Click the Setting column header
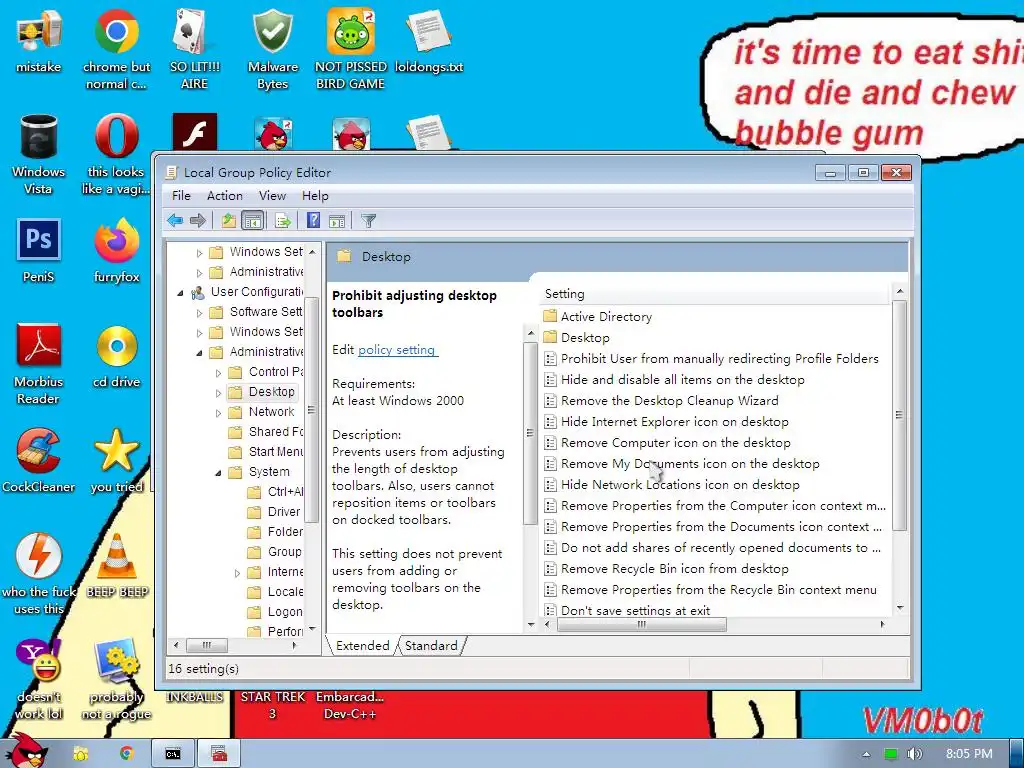Screen dimensions: 1024x768 point(715,294)
